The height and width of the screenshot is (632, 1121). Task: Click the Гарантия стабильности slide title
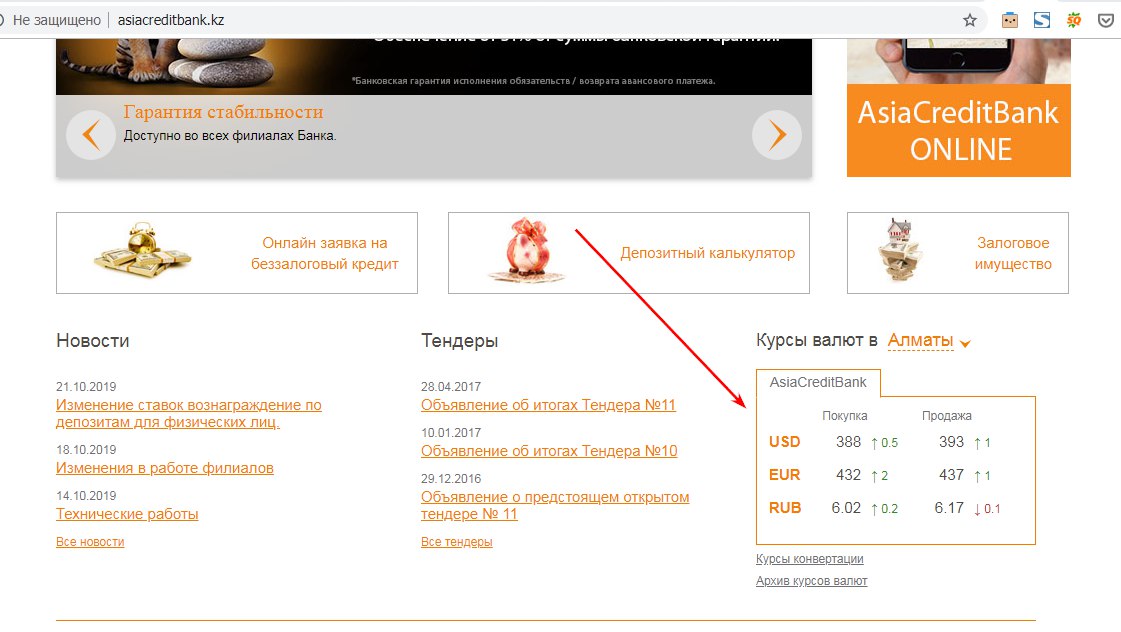point(223,112)
